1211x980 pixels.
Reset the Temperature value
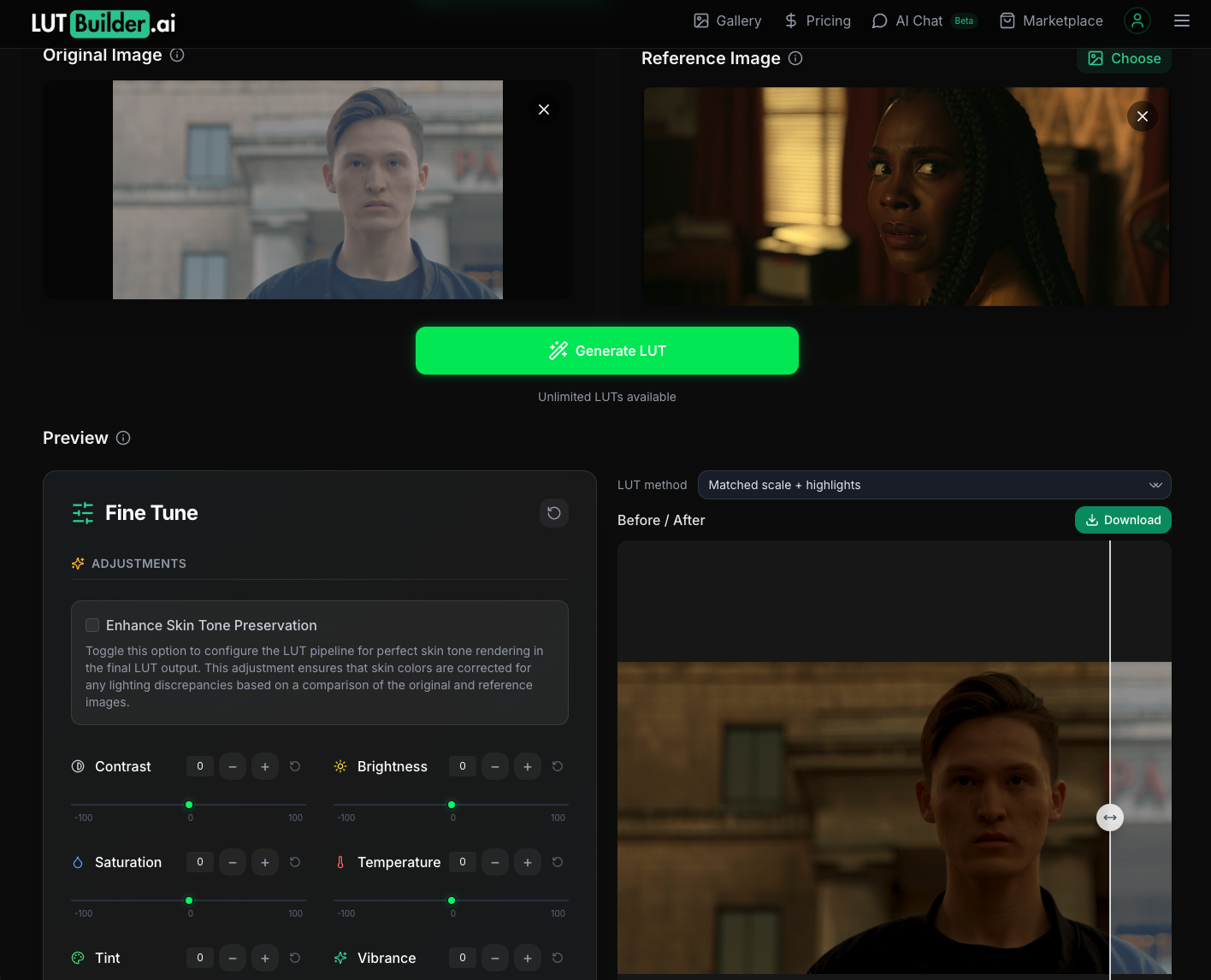[558, 862]
